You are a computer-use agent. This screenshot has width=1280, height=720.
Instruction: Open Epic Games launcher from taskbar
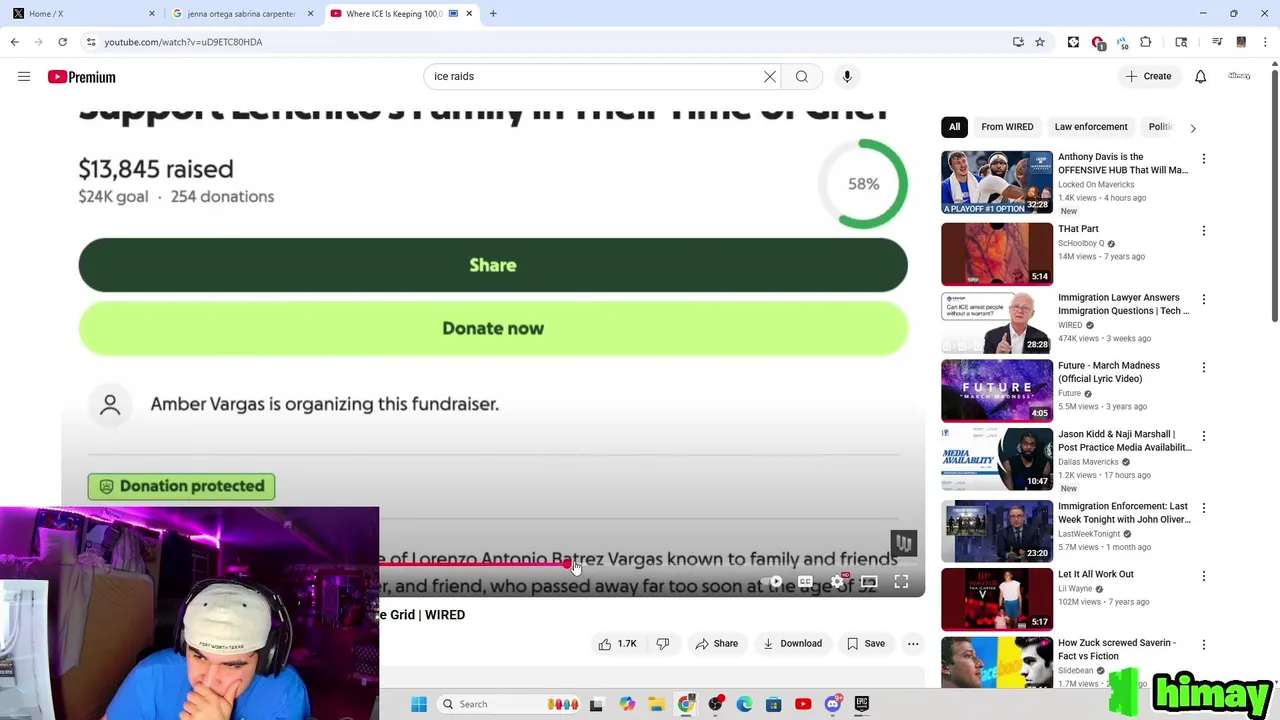(x=862, y=704)
